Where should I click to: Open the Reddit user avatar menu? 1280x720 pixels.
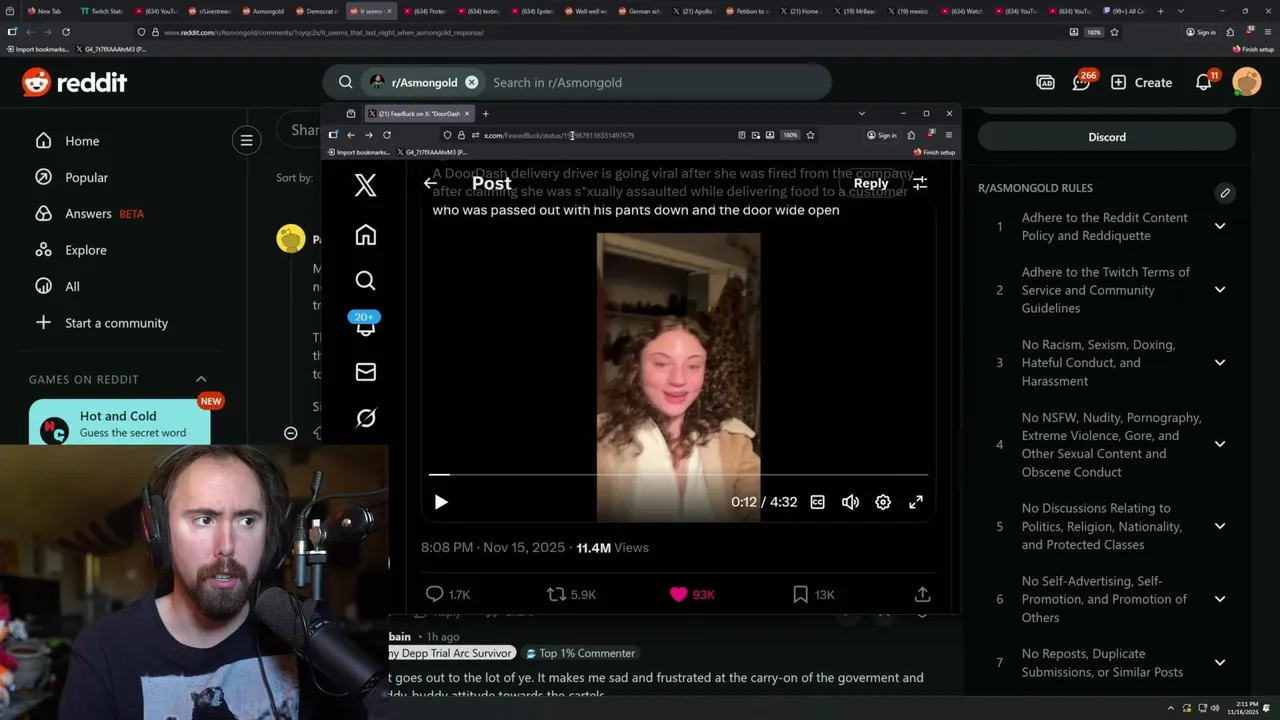point(1247,82)
